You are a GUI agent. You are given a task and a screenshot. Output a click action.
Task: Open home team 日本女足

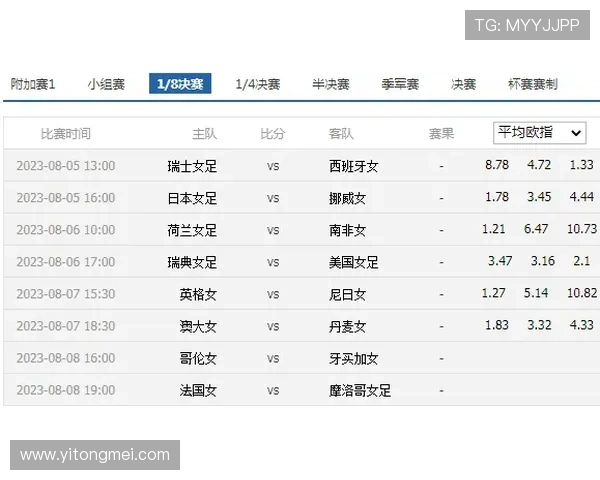[x=192, y=198]
